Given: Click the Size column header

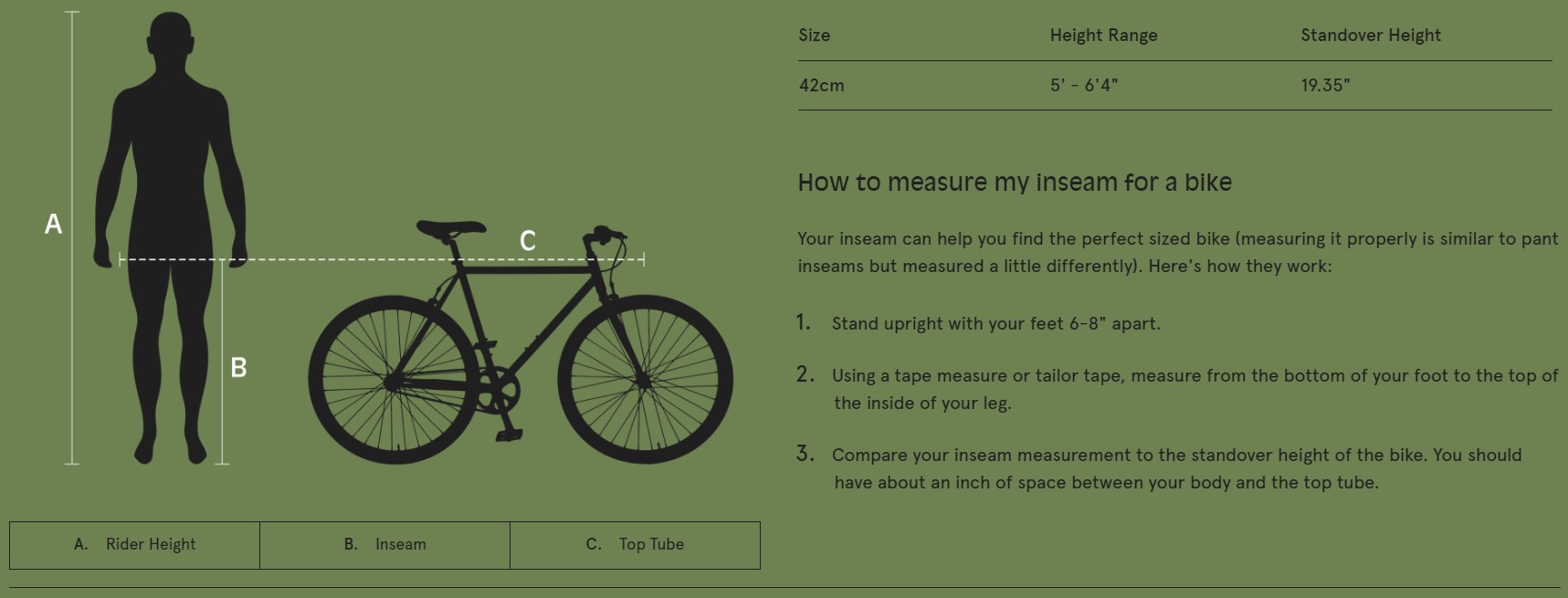Looking at the screenshot, I should pos(815,36).
